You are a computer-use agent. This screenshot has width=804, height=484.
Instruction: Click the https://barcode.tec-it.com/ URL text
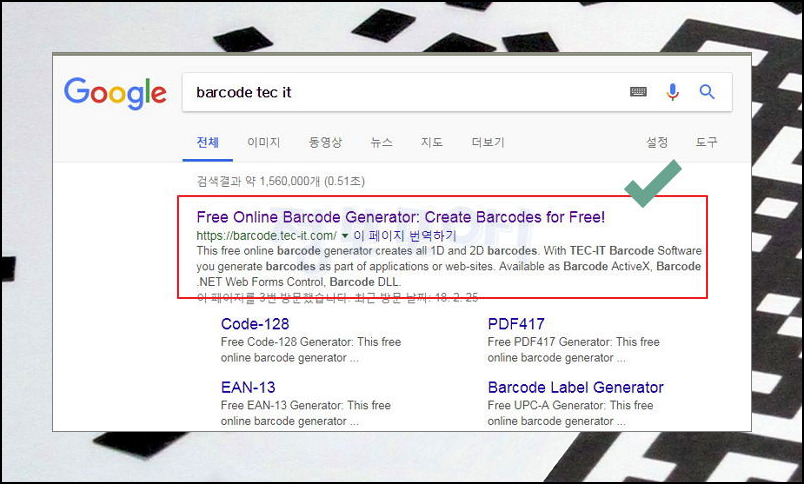(x=267, y=236)
